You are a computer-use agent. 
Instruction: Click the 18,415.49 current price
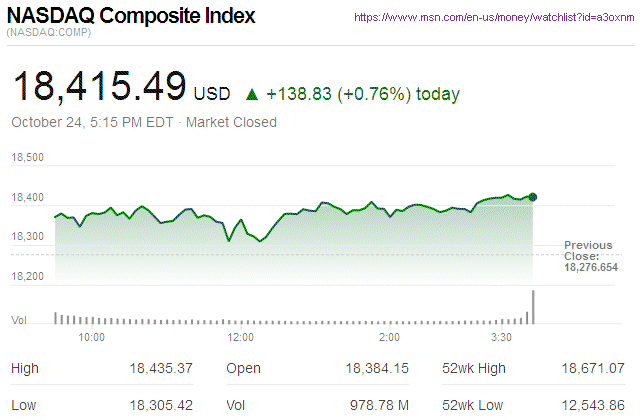click(x=98, y=86)
